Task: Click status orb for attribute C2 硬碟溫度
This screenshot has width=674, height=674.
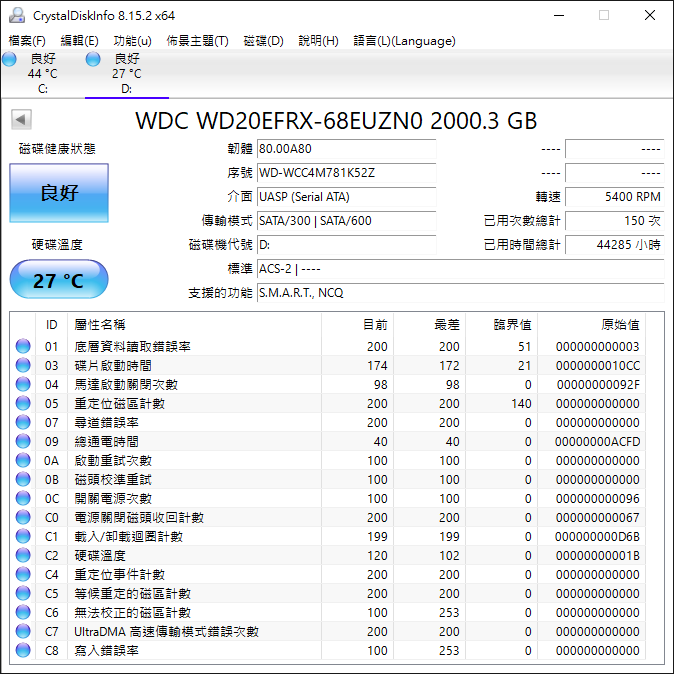Action: pos(23,556)
